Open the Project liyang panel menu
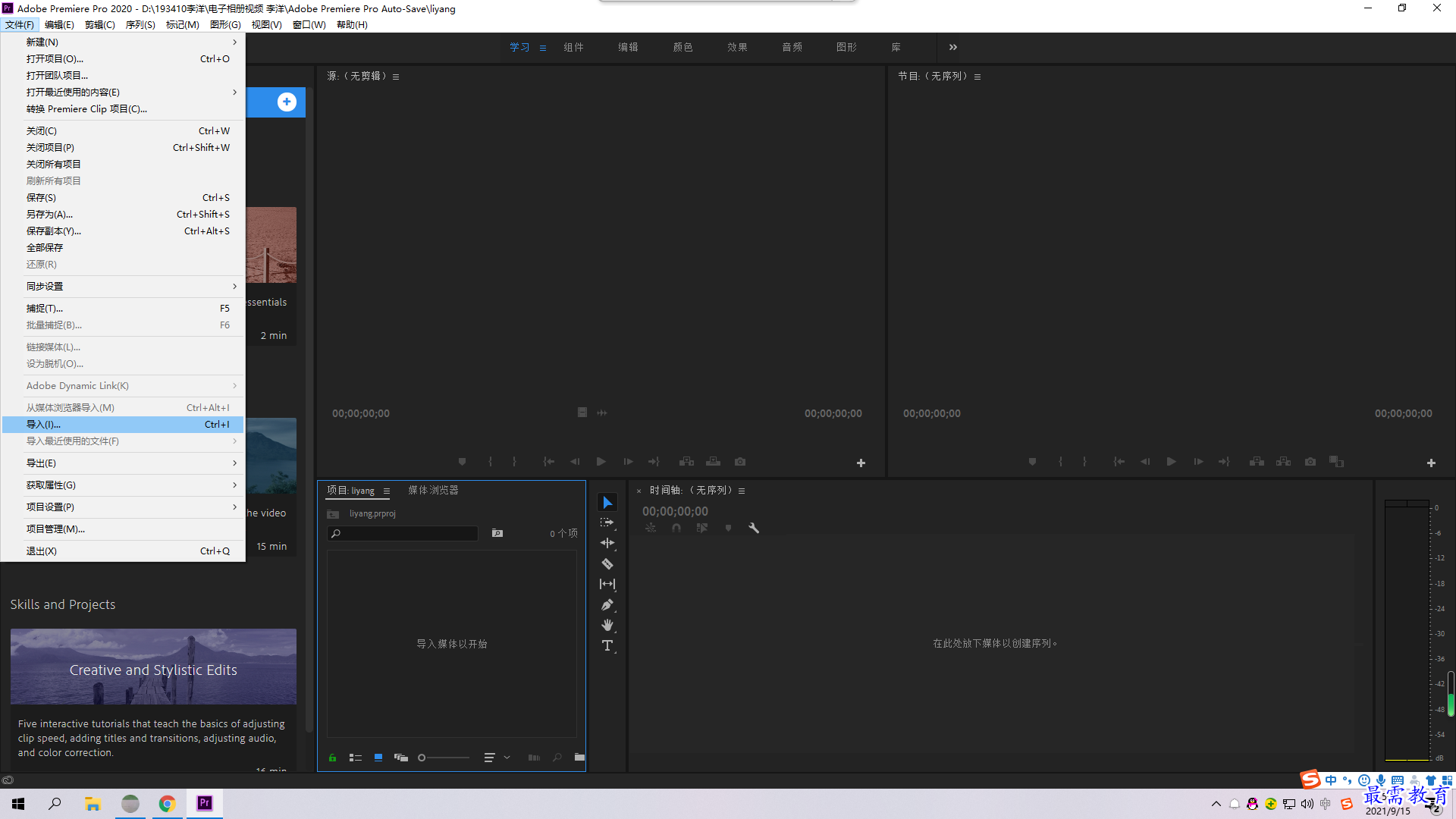Viewport: 1456px width, 819px height. click(x=387, y=491)
